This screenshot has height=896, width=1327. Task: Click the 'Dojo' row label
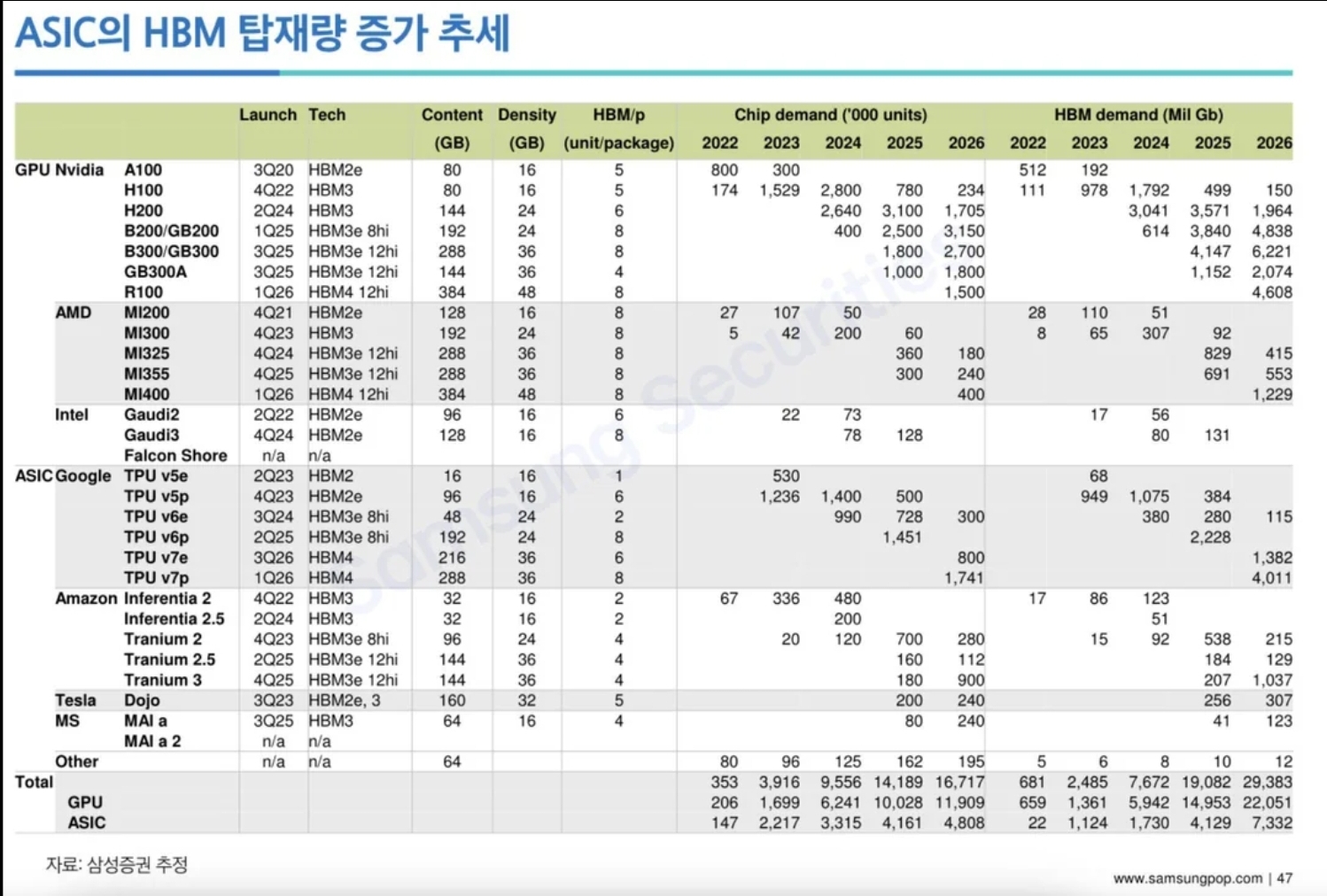142,700
